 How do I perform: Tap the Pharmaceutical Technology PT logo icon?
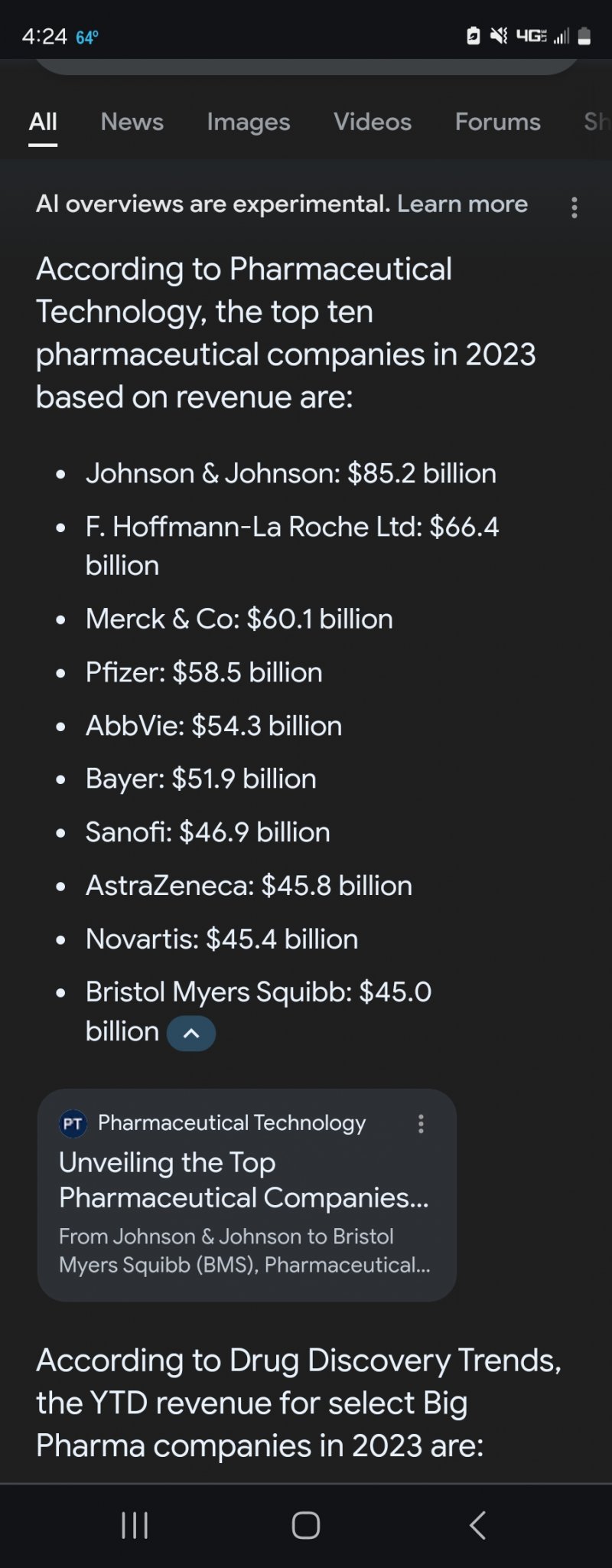[x=73, y=1123]
